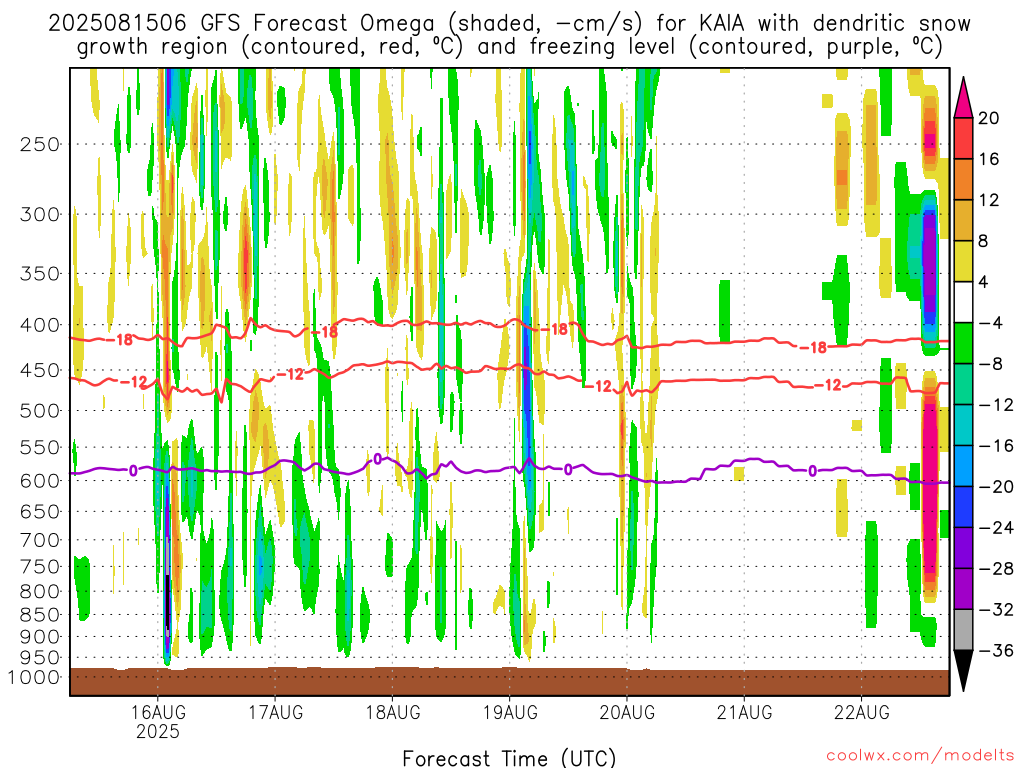Click the 450 pressure level label
Screen dimensions: 1024x768
point(40,370)
